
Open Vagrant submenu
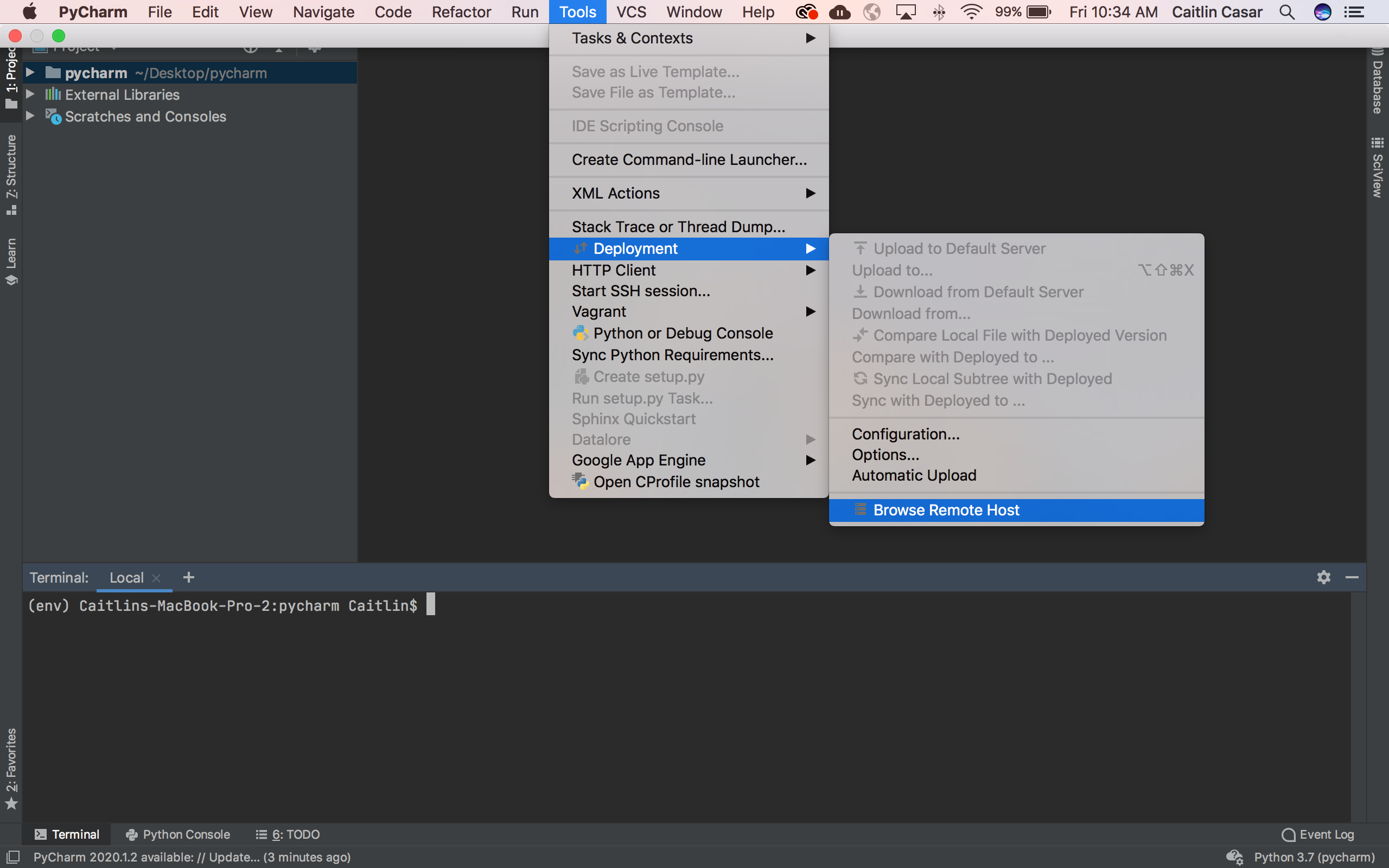(689, 311)
